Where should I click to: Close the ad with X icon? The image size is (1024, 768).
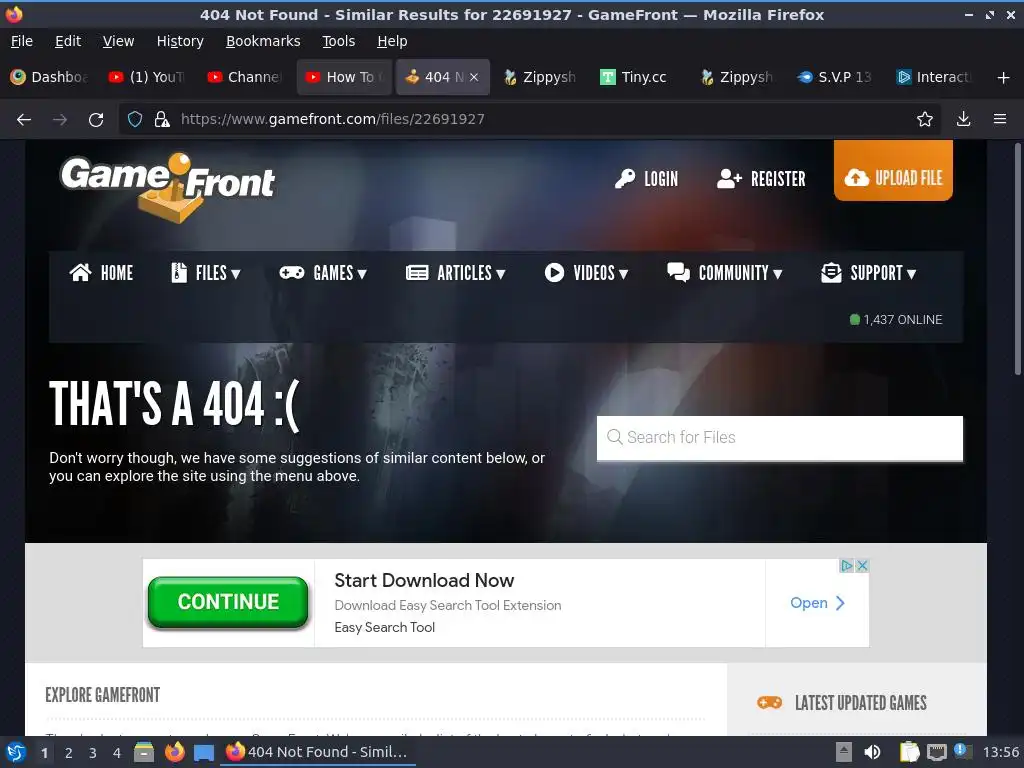tap(862, 566)
